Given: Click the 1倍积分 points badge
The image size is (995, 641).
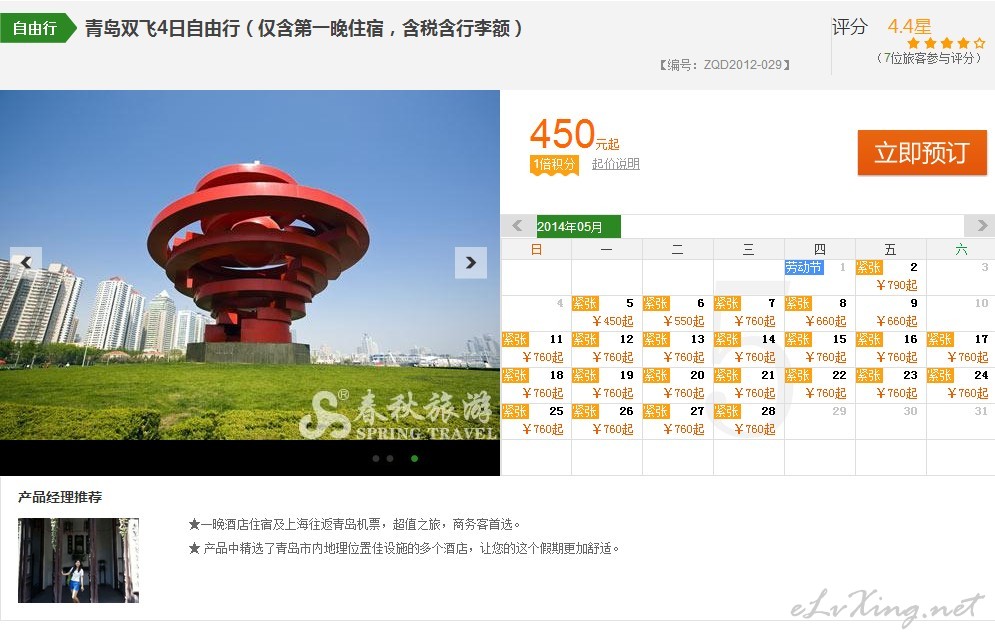Looking at the screenshot, I should [x=554, y=165].
